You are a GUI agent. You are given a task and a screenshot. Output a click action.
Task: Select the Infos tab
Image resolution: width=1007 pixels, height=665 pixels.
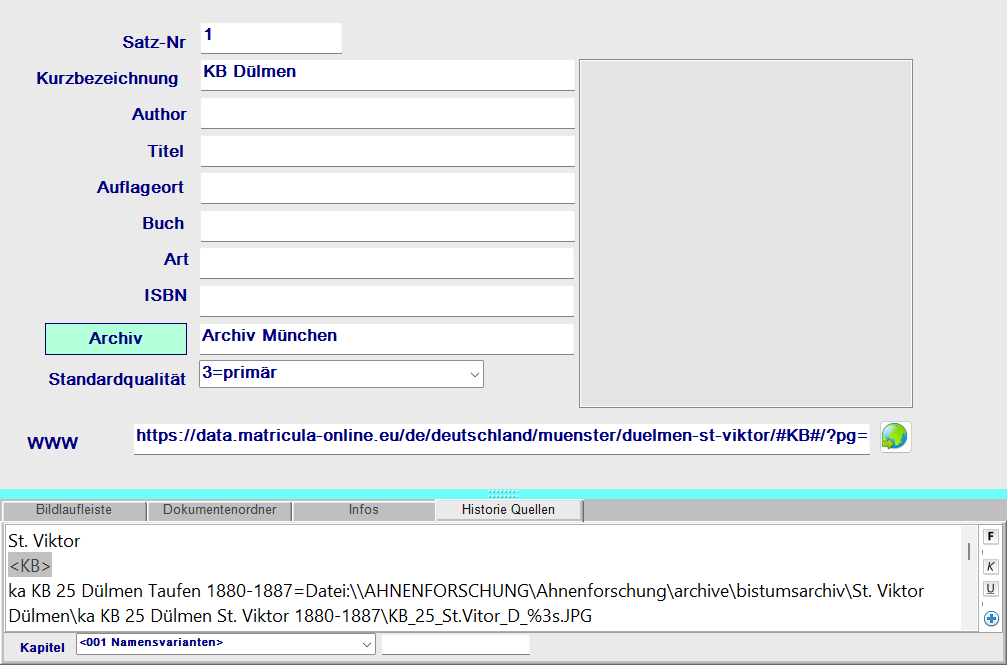click(363, 510)
